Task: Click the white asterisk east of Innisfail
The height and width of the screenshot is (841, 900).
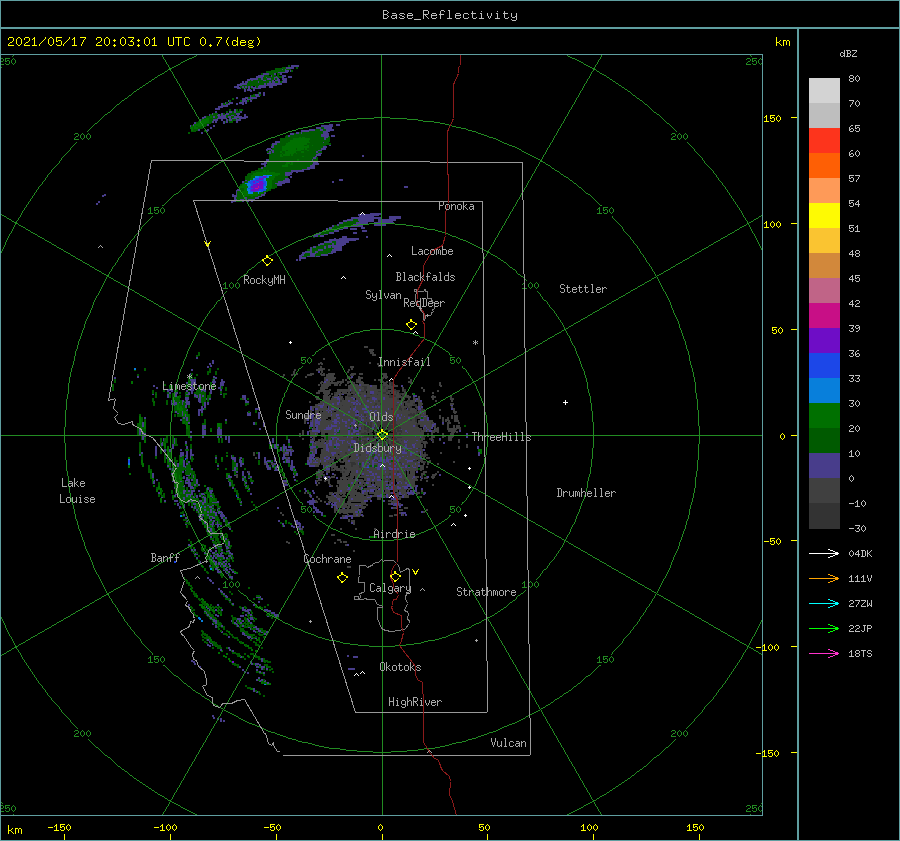Action: [475, 343]
